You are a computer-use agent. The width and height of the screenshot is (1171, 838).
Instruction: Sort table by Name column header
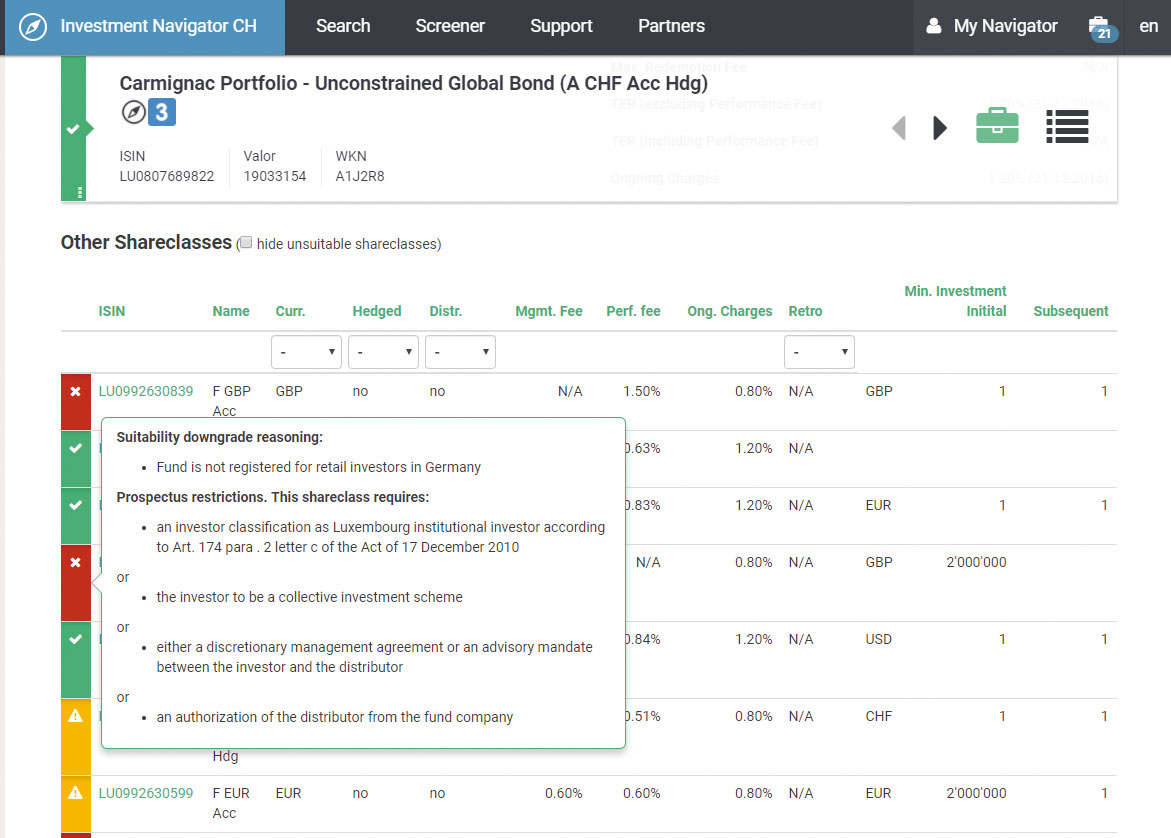231,311
